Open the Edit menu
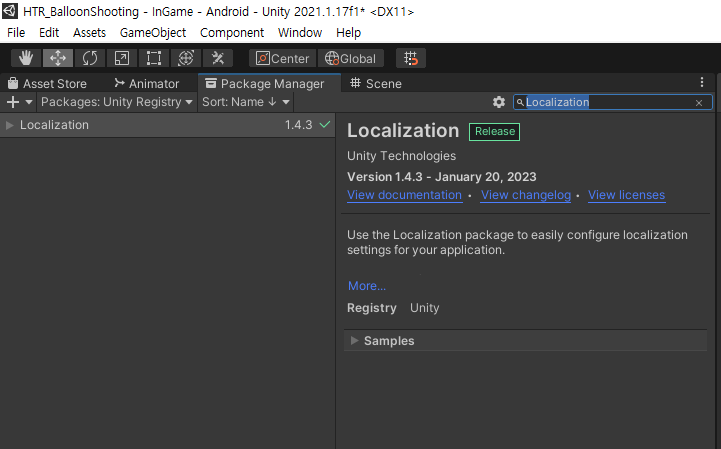Image resolution: width=721 pixels, height=449 pixels. (x=49, y=33)
